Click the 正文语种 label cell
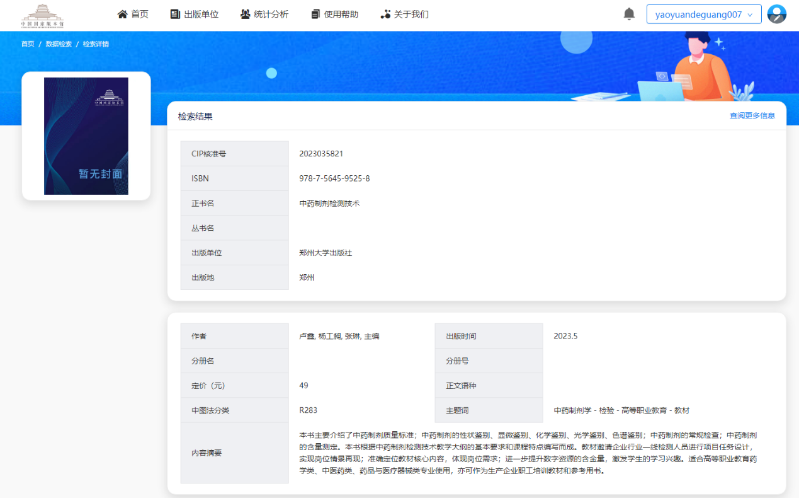The width and height of the screenshot is (799, 498). (489, 385)
